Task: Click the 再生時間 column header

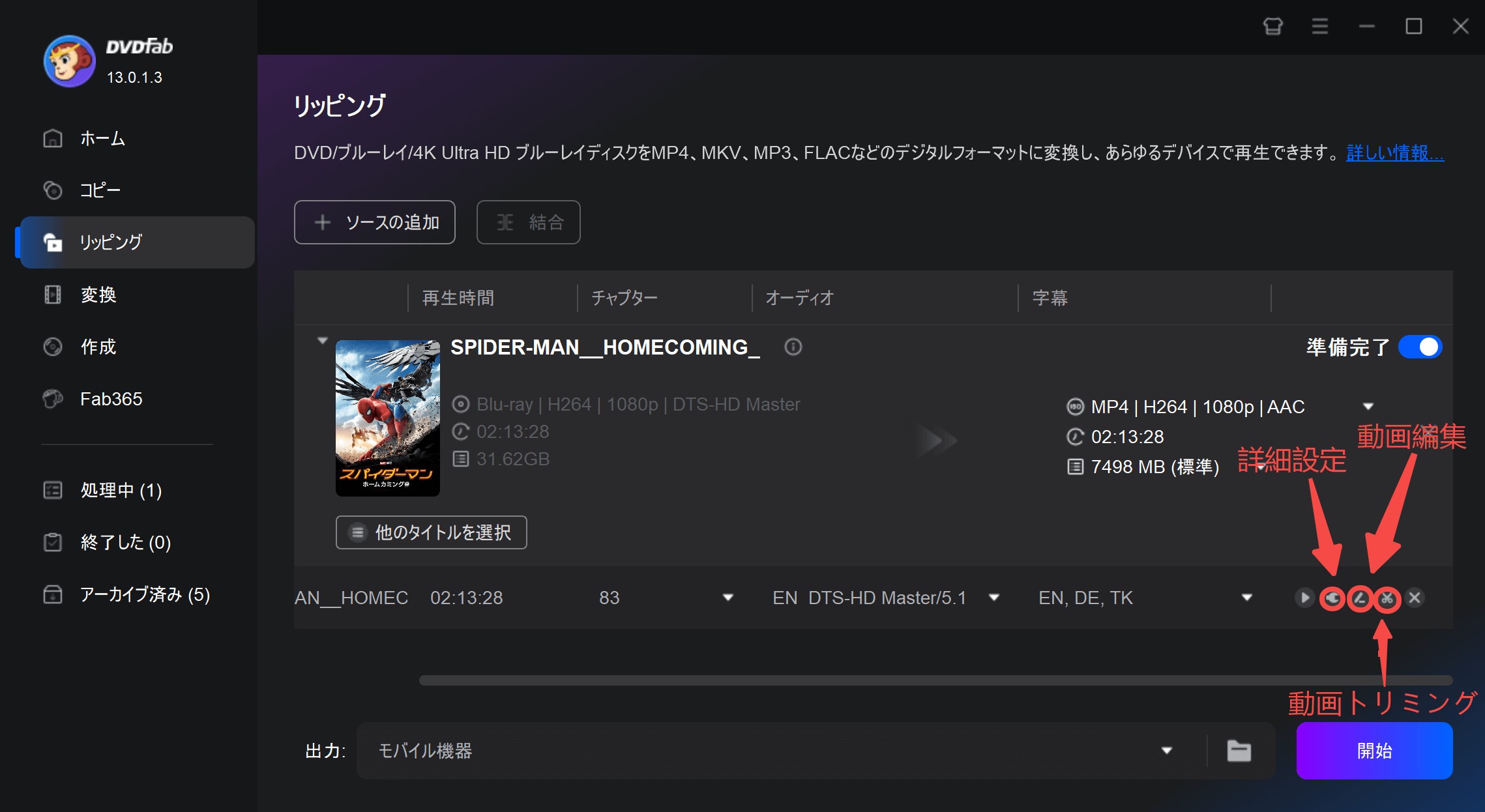Action: pos(458,298)
